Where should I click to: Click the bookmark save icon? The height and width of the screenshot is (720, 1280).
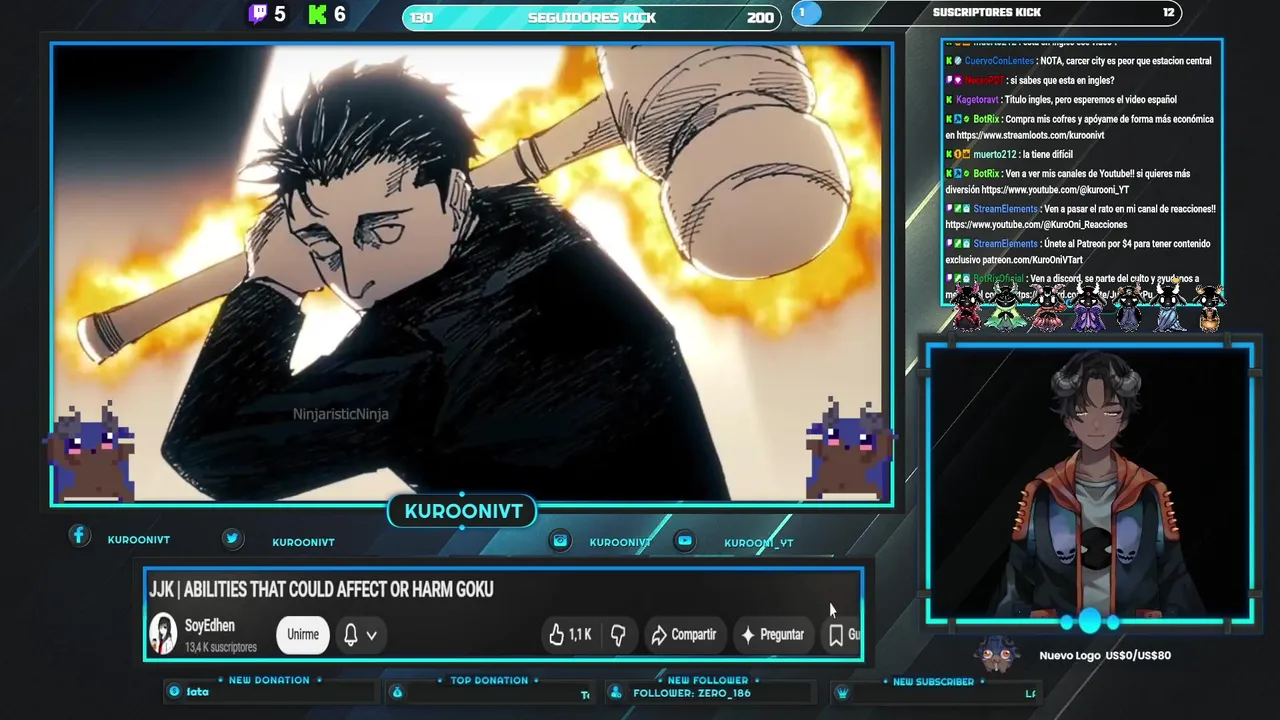point(836,634)
